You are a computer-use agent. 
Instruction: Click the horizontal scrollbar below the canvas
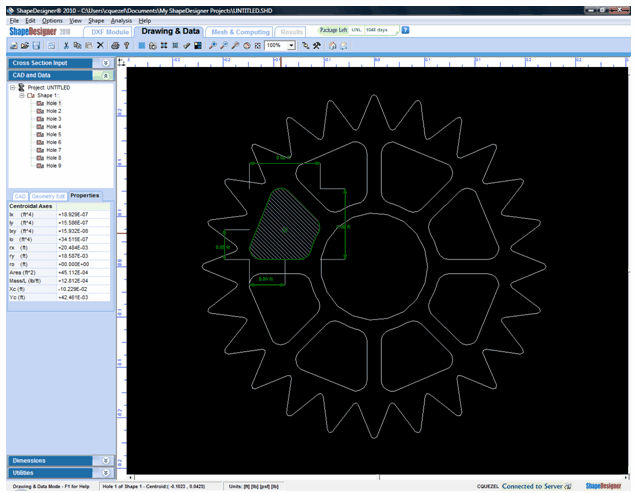[x=378, y=477]
